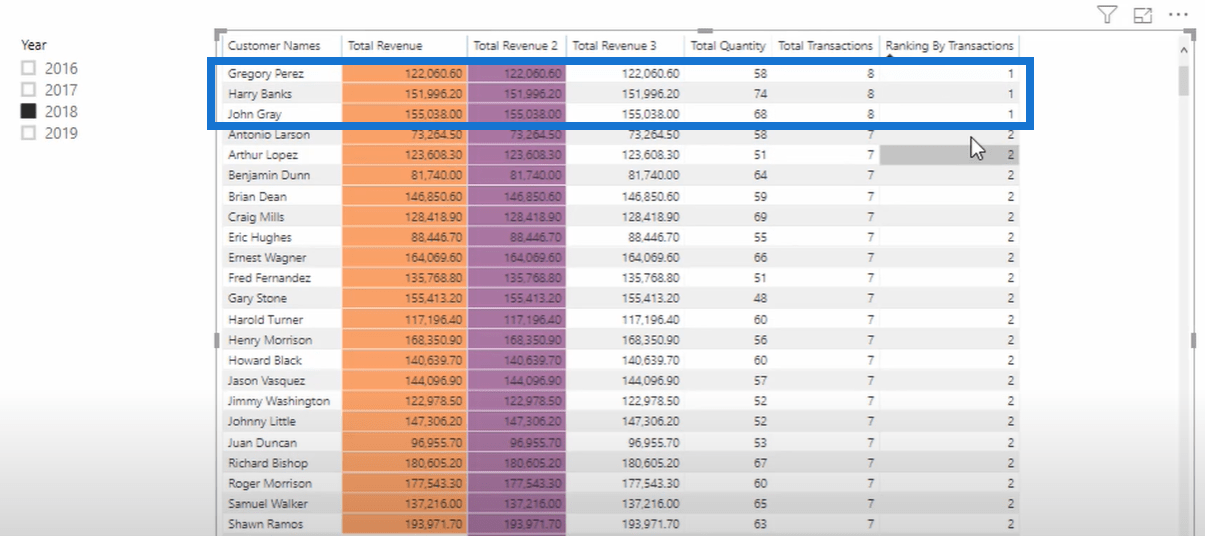The width and height of the screenshot is (1205, 536).
Task: Uncheck the 2018 year slicer box
Action: 29,111
